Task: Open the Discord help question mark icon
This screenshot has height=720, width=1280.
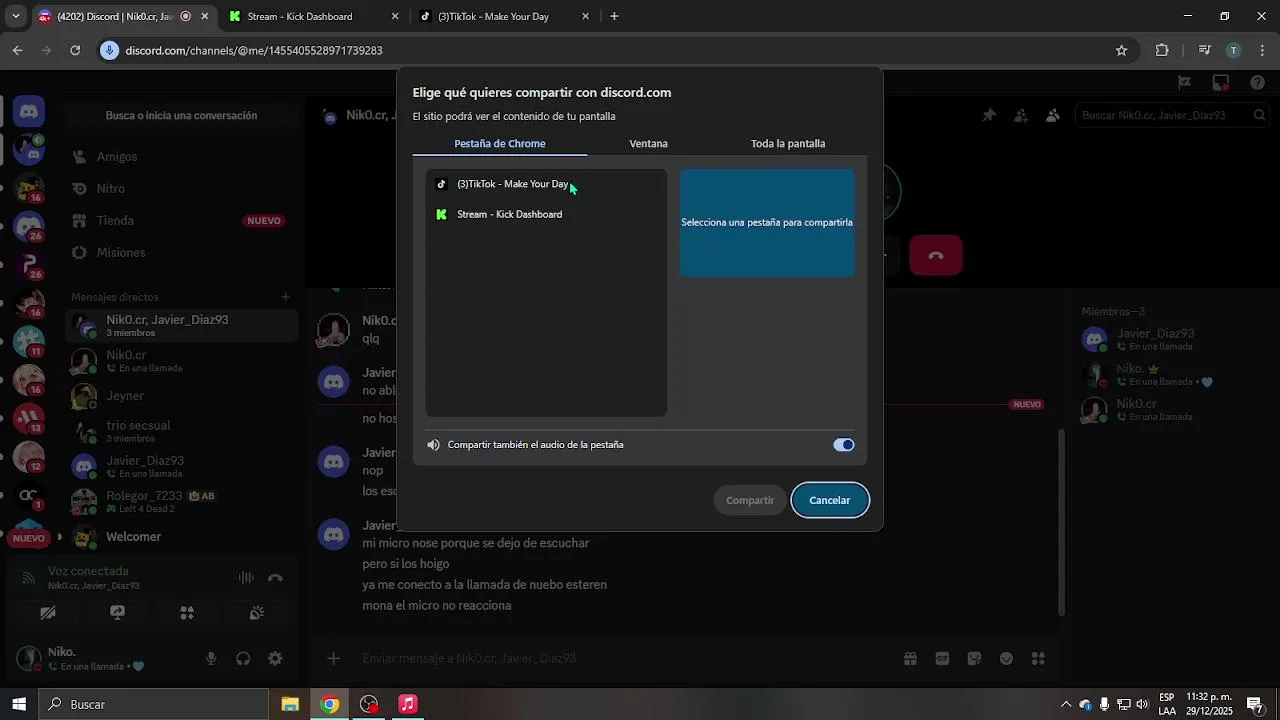Action: [1258, 83]
